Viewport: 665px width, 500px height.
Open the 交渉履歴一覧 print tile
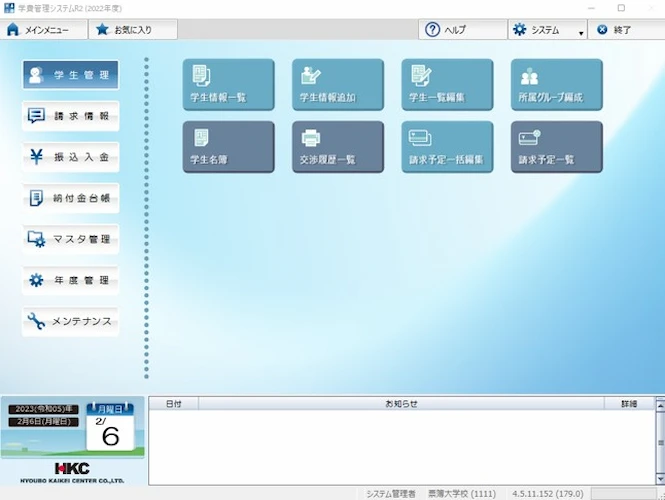(x=338, y=147)
